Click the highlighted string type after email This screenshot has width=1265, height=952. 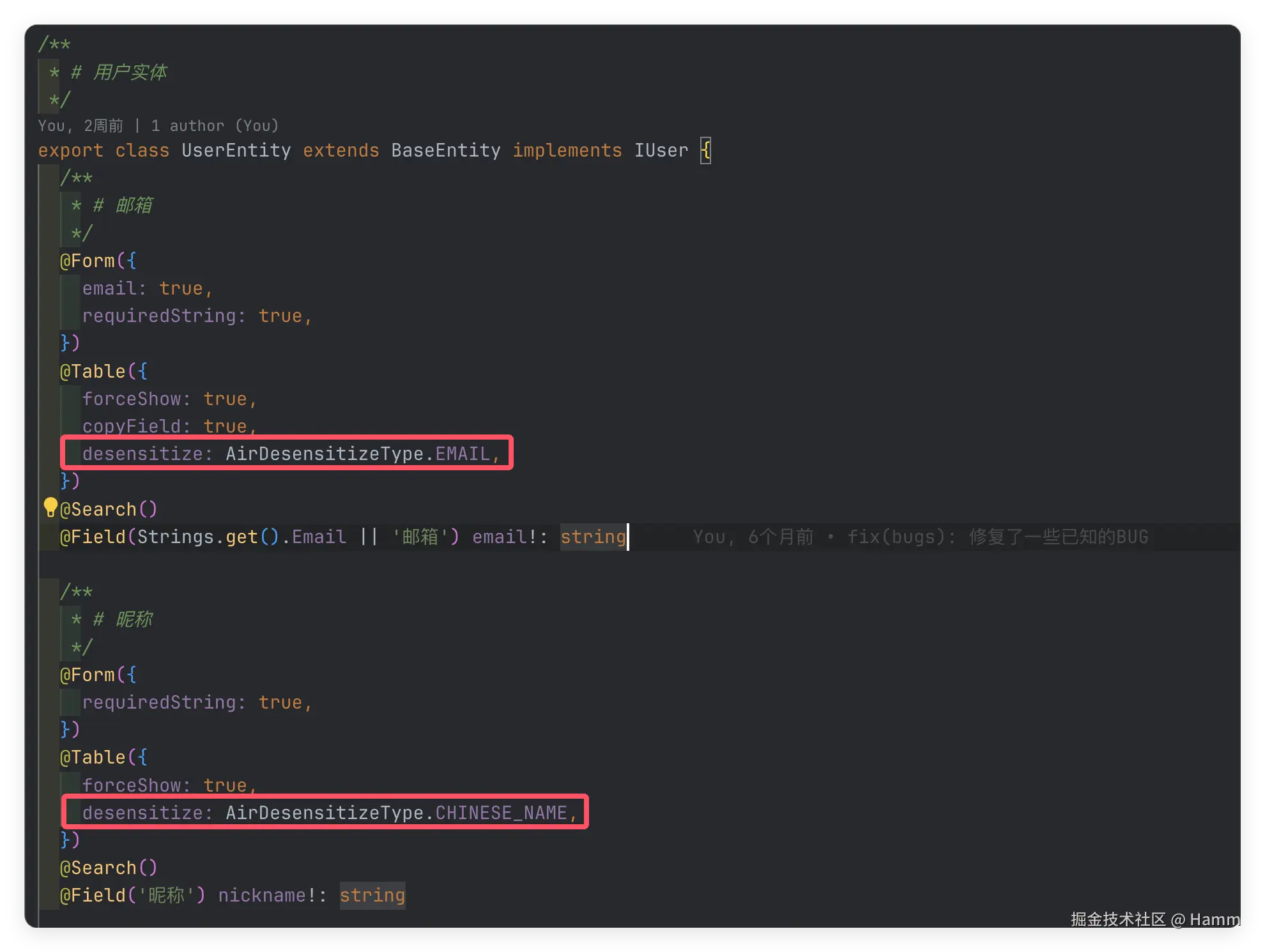pyautogui.click(x=593, y=537)
